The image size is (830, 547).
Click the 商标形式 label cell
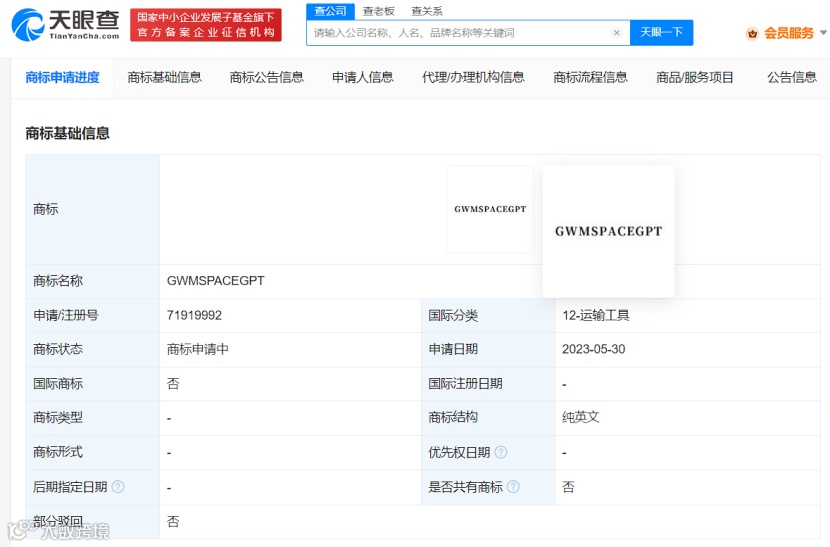tap(93, 452)
